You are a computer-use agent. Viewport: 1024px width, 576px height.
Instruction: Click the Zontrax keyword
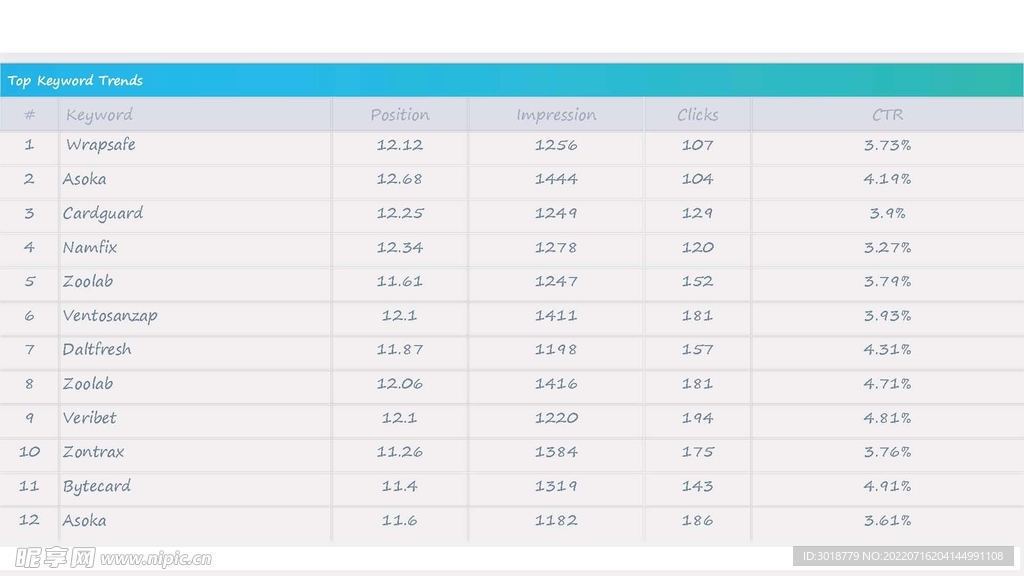pyautogui.click(x=94, y=452)
